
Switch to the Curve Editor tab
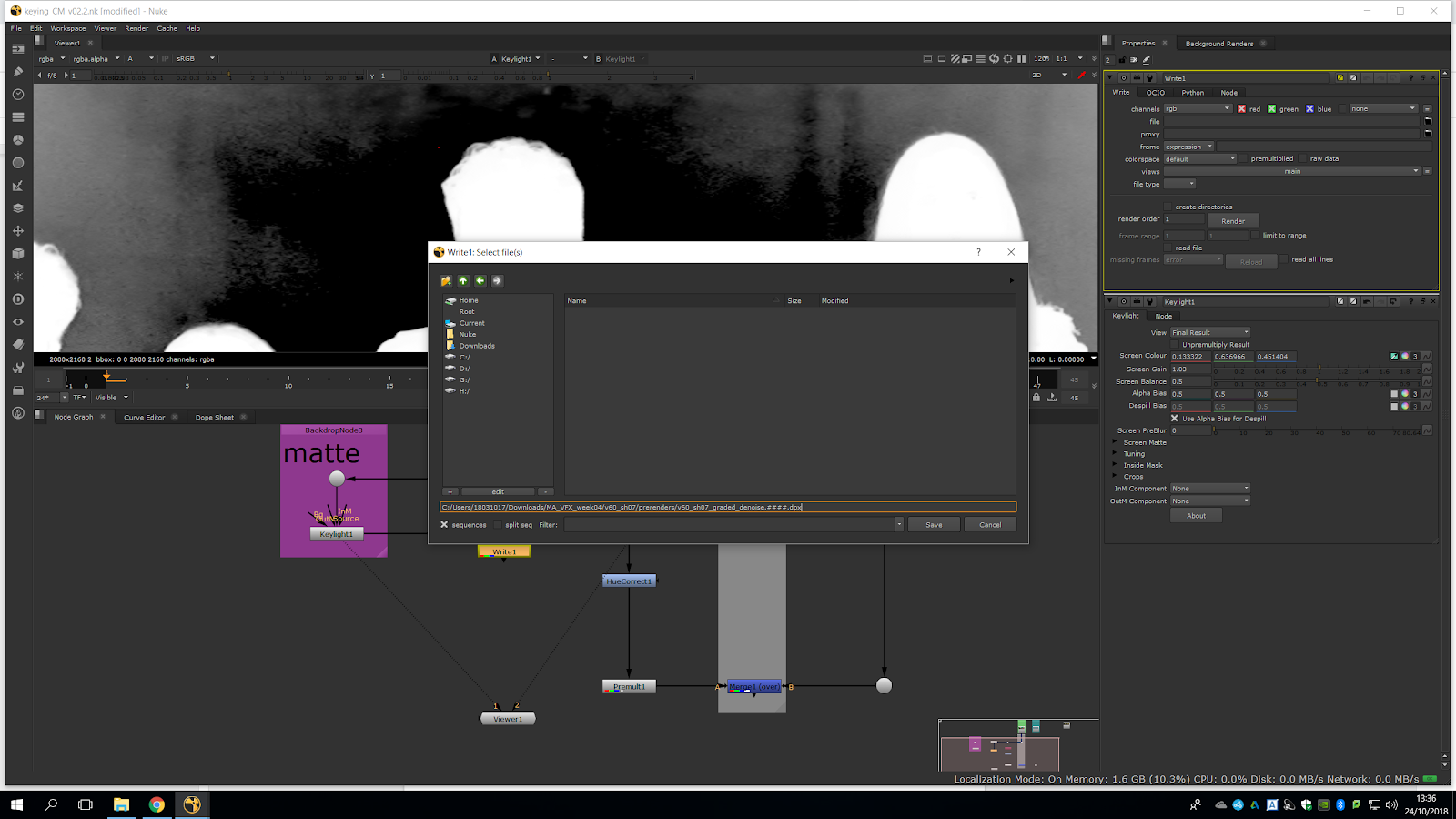[x=144, y=418]
